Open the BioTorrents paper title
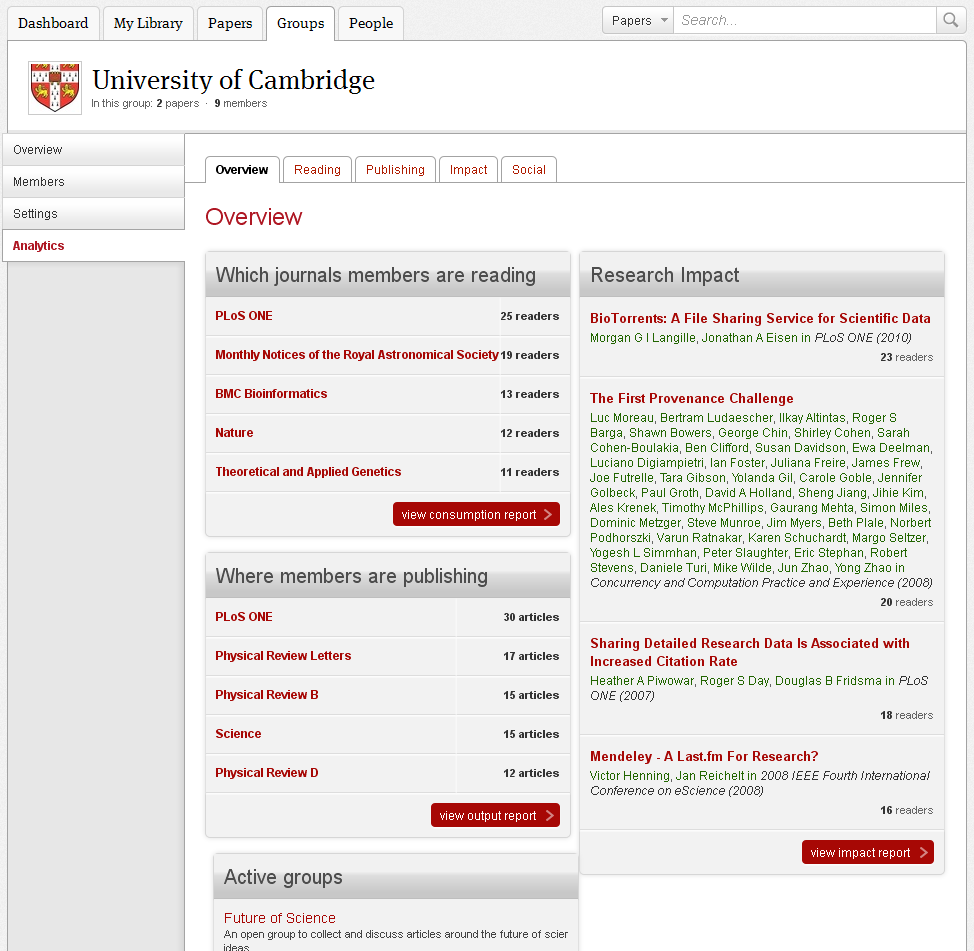This screenshot has width=974, height=951. pyautogui.click(x=760, y=318)
